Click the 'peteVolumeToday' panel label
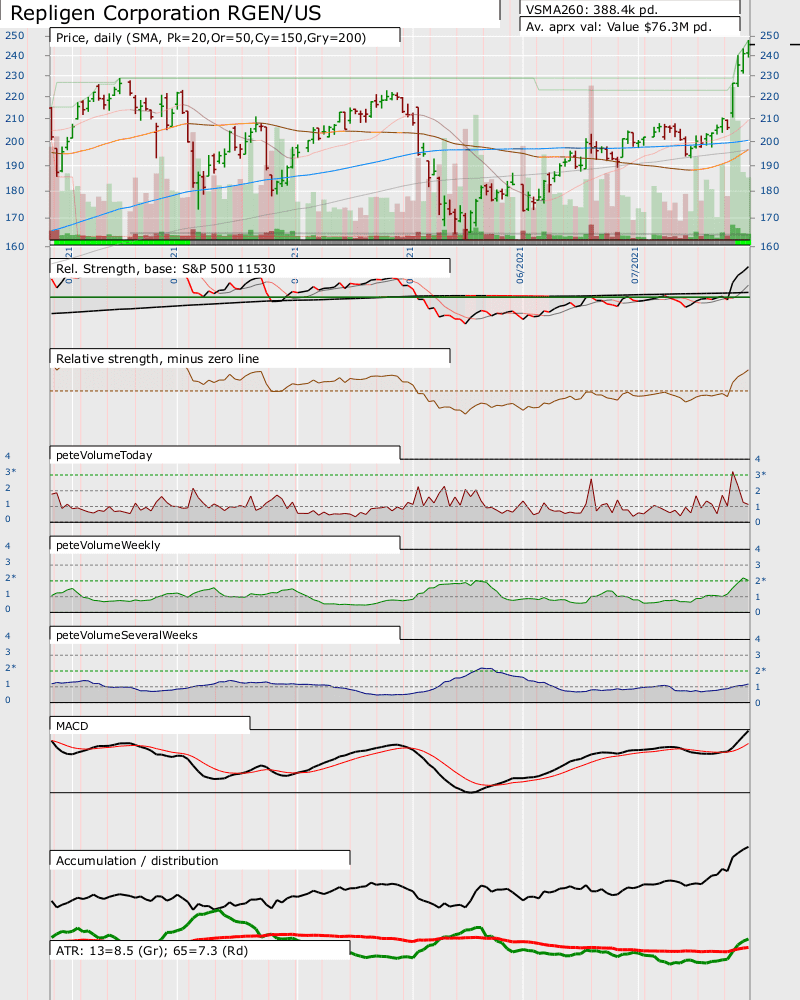 (104, 455)
